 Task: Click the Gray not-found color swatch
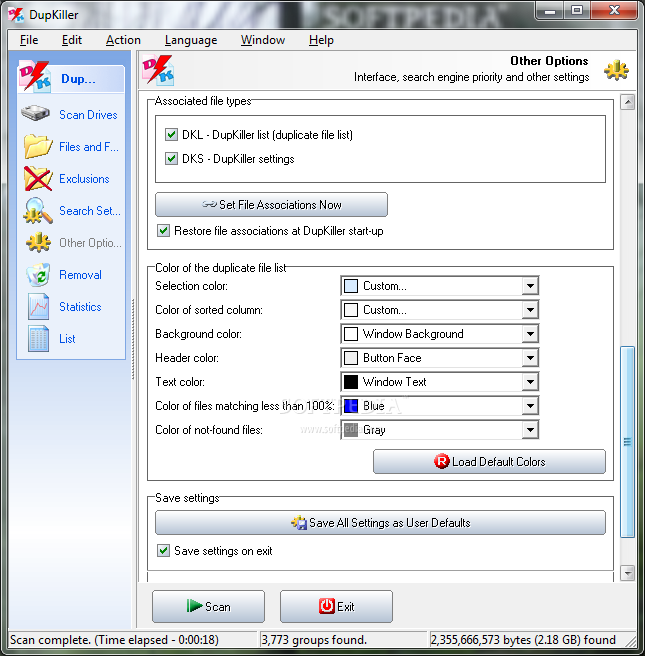[351, 430]
